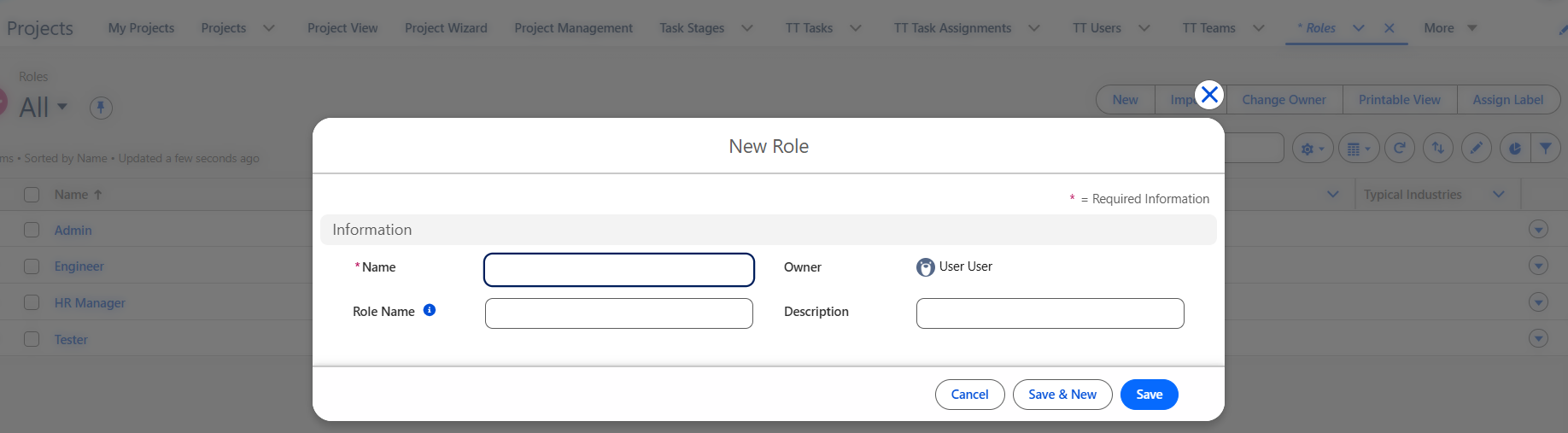Click the inline edit pencil icon
This screenshot has width=1568, height=433.
[1477, 149]
